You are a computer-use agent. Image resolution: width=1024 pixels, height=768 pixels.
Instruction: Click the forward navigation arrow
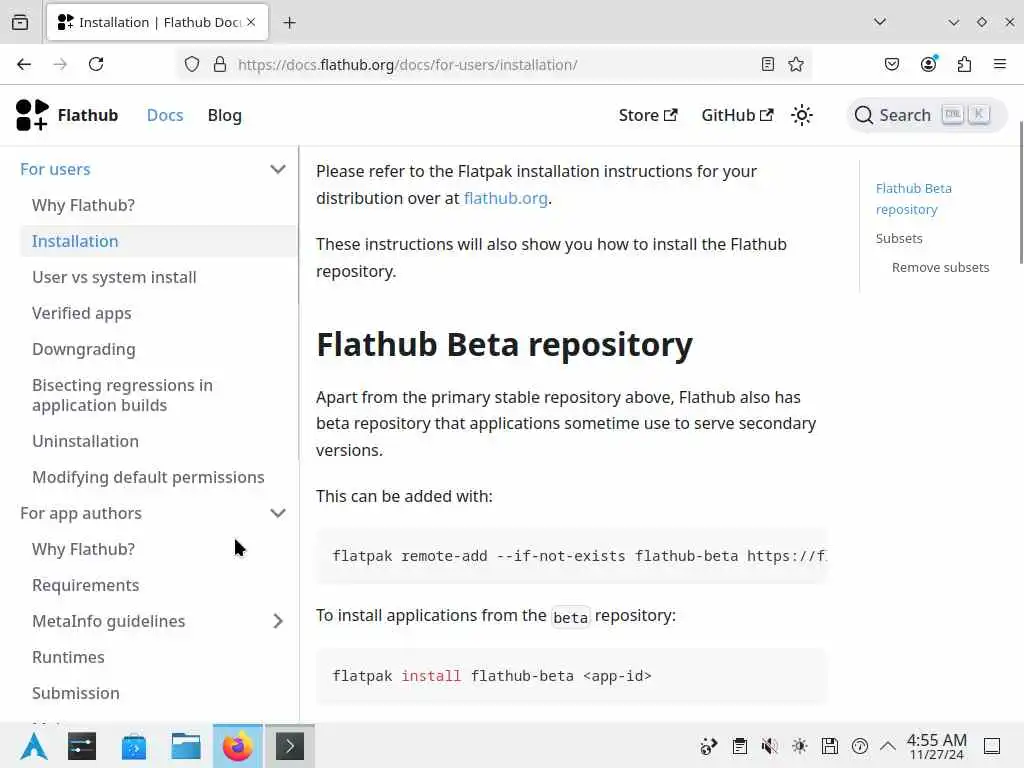tap(60, 64)
